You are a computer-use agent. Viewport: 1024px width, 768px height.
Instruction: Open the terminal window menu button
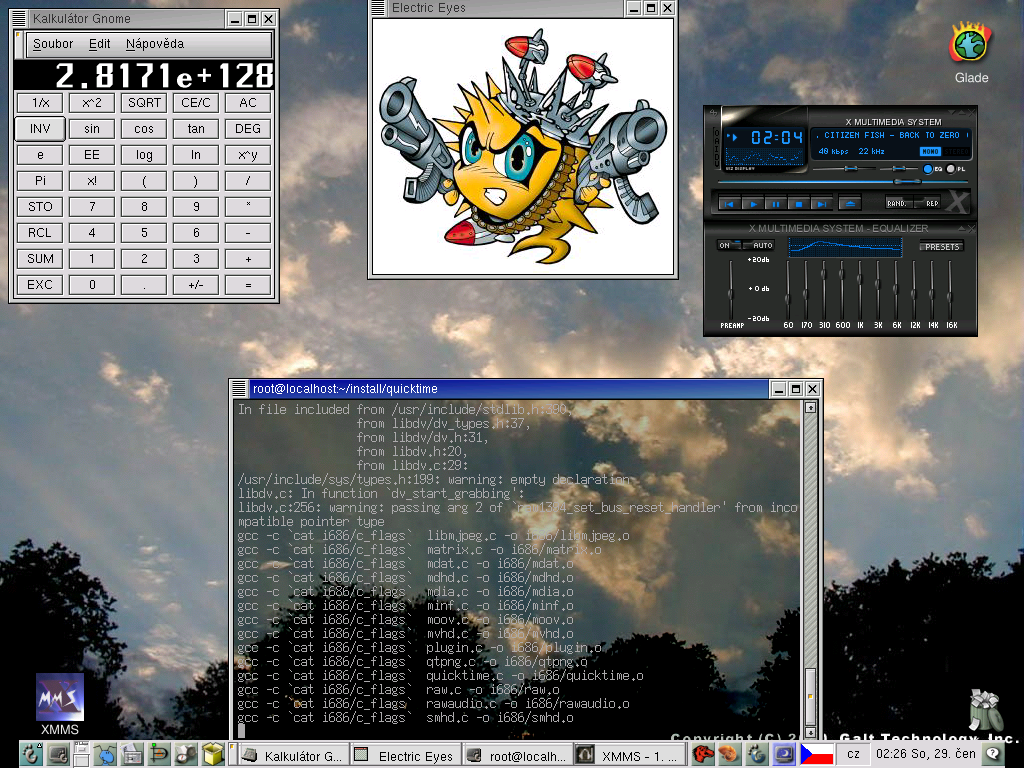pos(239,389)
